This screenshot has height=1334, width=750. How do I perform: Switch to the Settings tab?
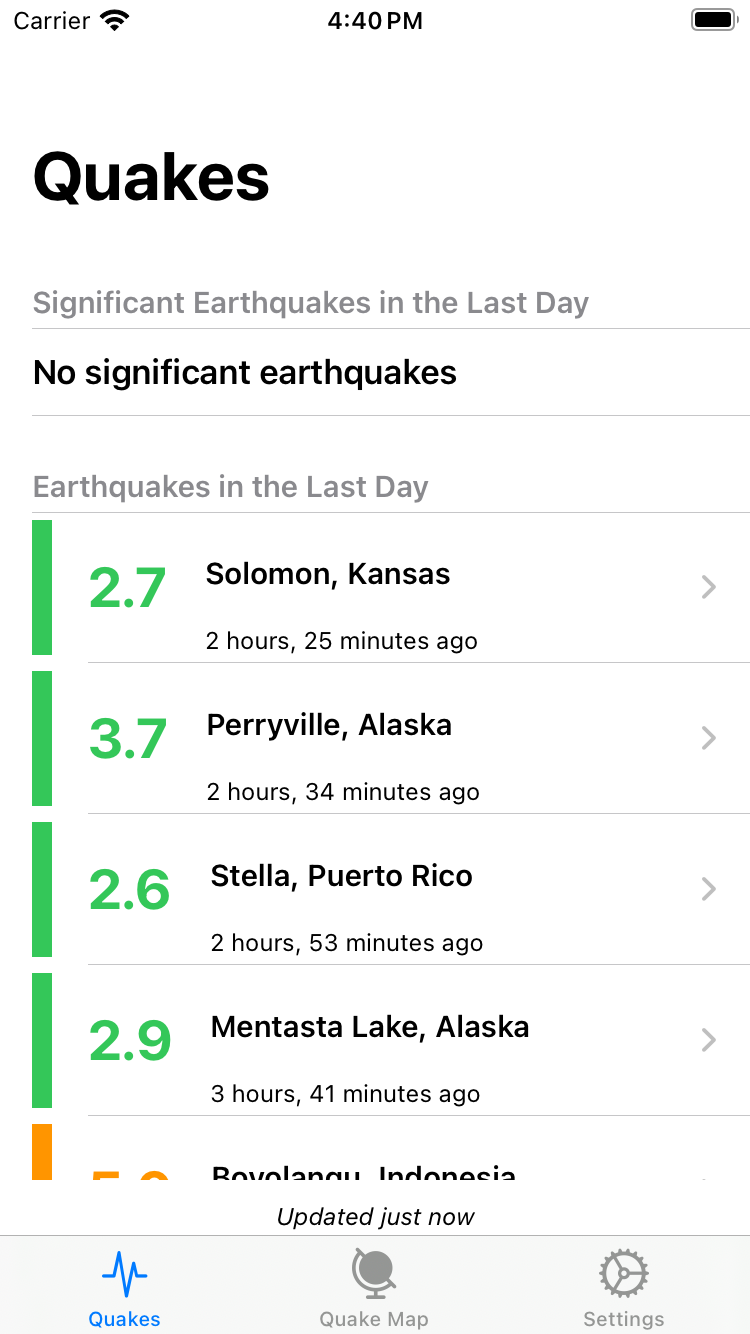coord(624,1285)
